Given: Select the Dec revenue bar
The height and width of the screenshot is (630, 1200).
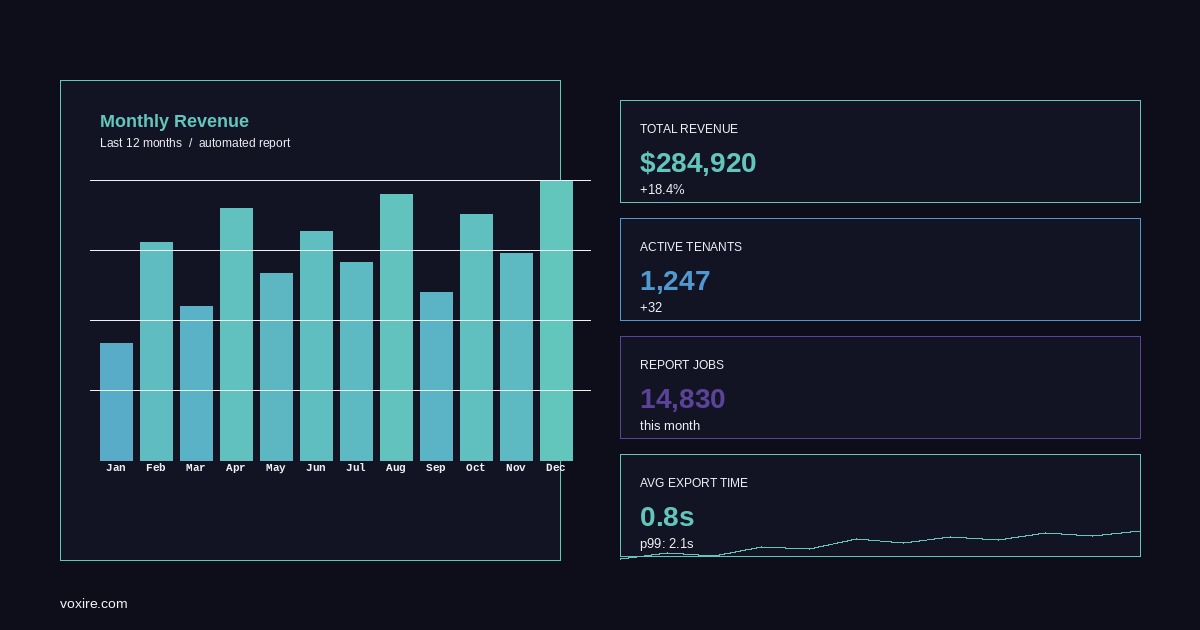Looking at the screenshot, I should pos(556,321).
